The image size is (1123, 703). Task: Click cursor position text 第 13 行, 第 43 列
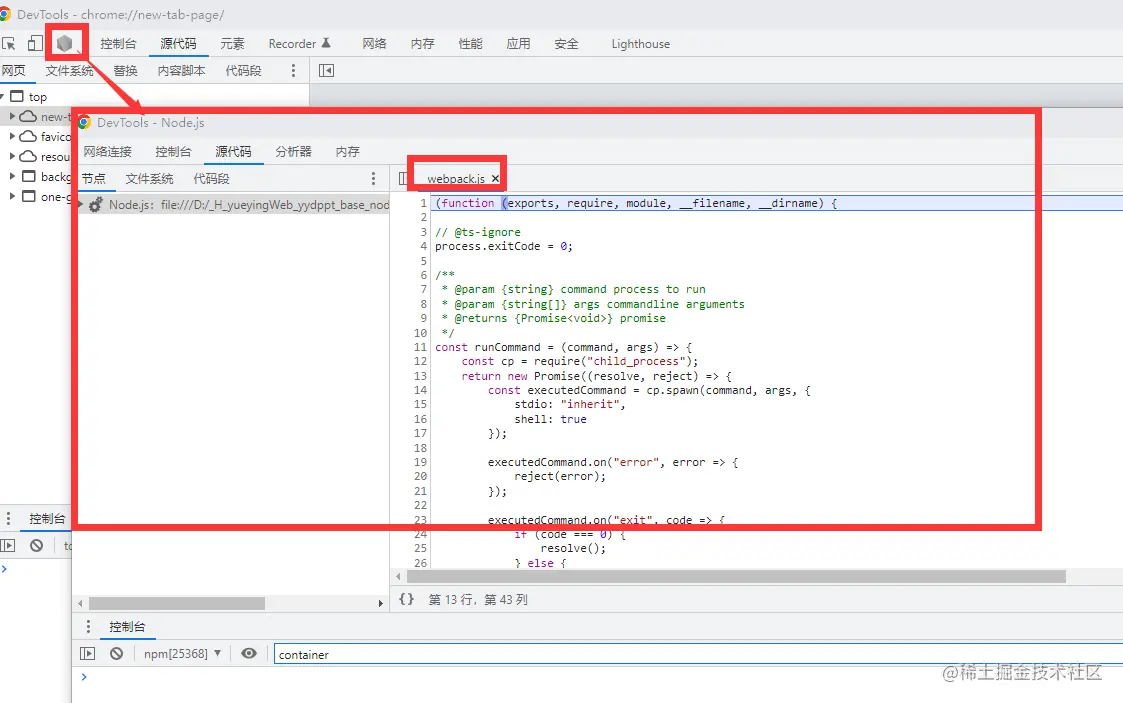coord(478,599)
